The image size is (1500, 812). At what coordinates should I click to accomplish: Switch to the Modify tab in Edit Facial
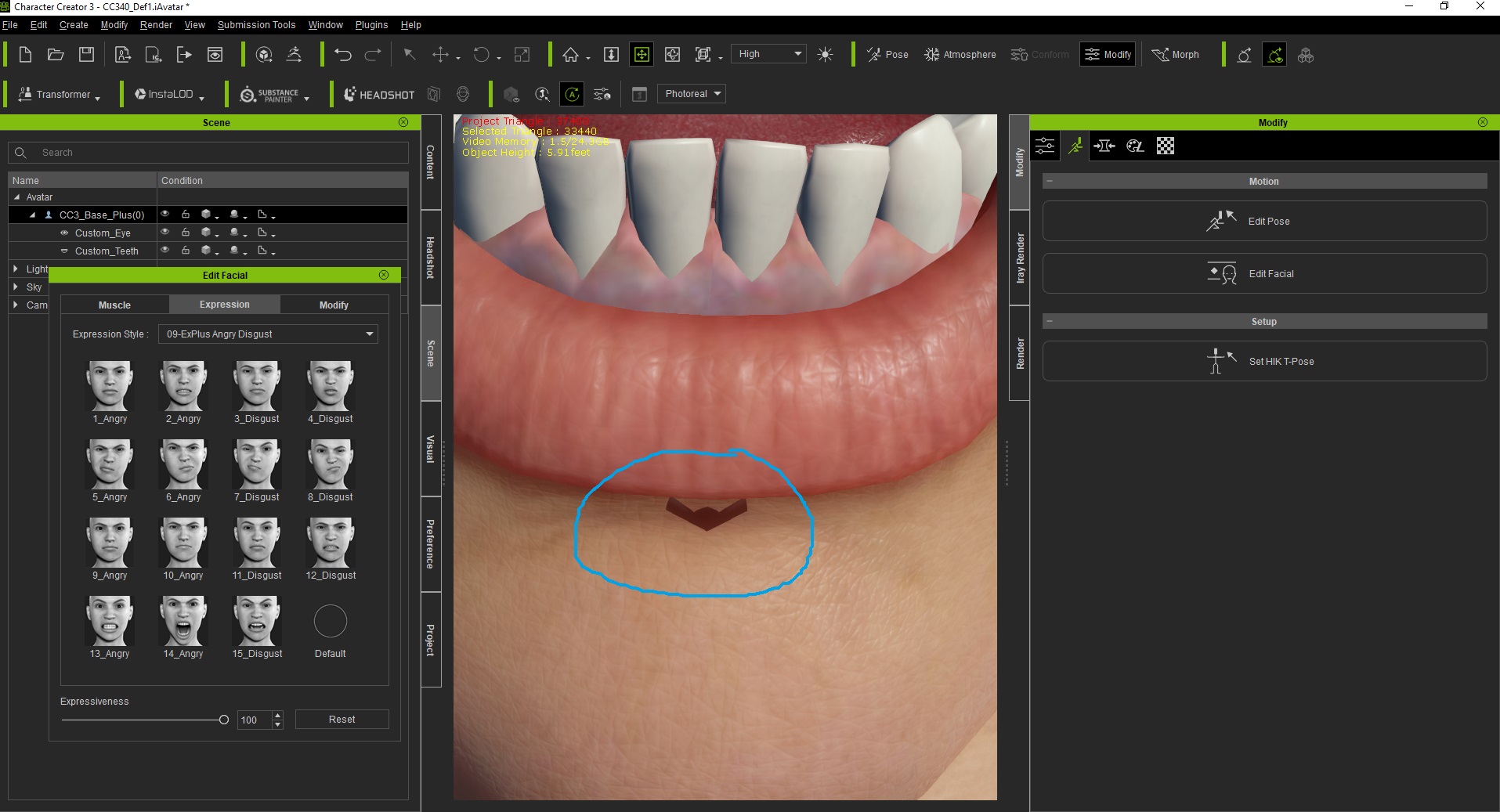pyautogui.click(x=334, y=305)
